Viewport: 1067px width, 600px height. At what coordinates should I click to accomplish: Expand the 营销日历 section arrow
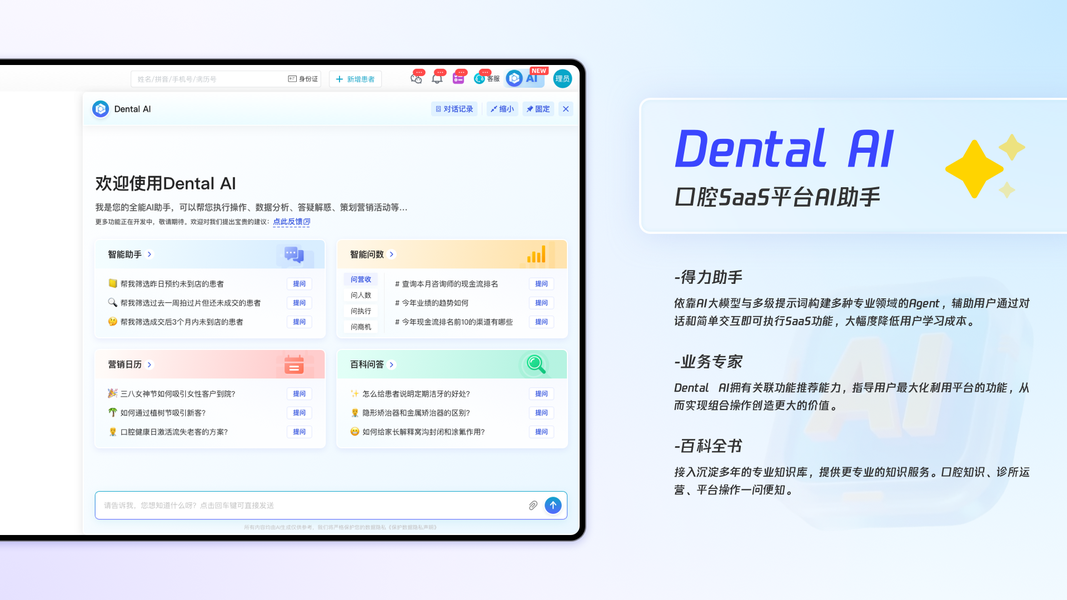pyautogui.click(x=150, y=365)
